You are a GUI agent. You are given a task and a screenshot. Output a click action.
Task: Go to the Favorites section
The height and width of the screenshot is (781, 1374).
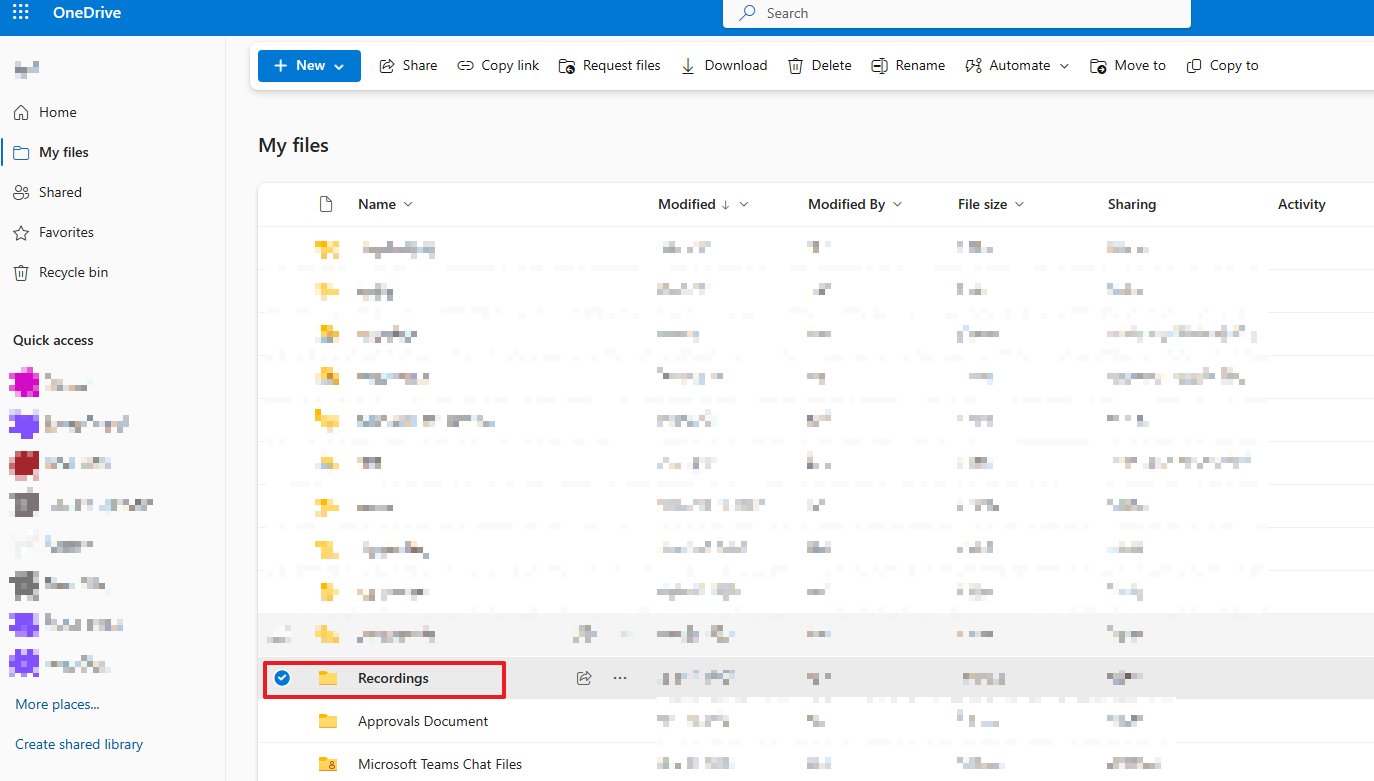(66, 232)
